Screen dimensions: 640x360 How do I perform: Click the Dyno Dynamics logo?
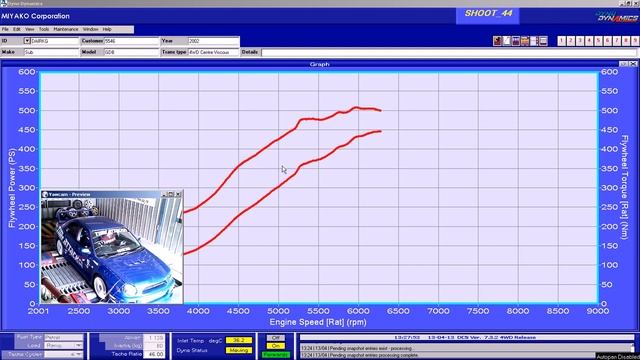coord(617,17)
